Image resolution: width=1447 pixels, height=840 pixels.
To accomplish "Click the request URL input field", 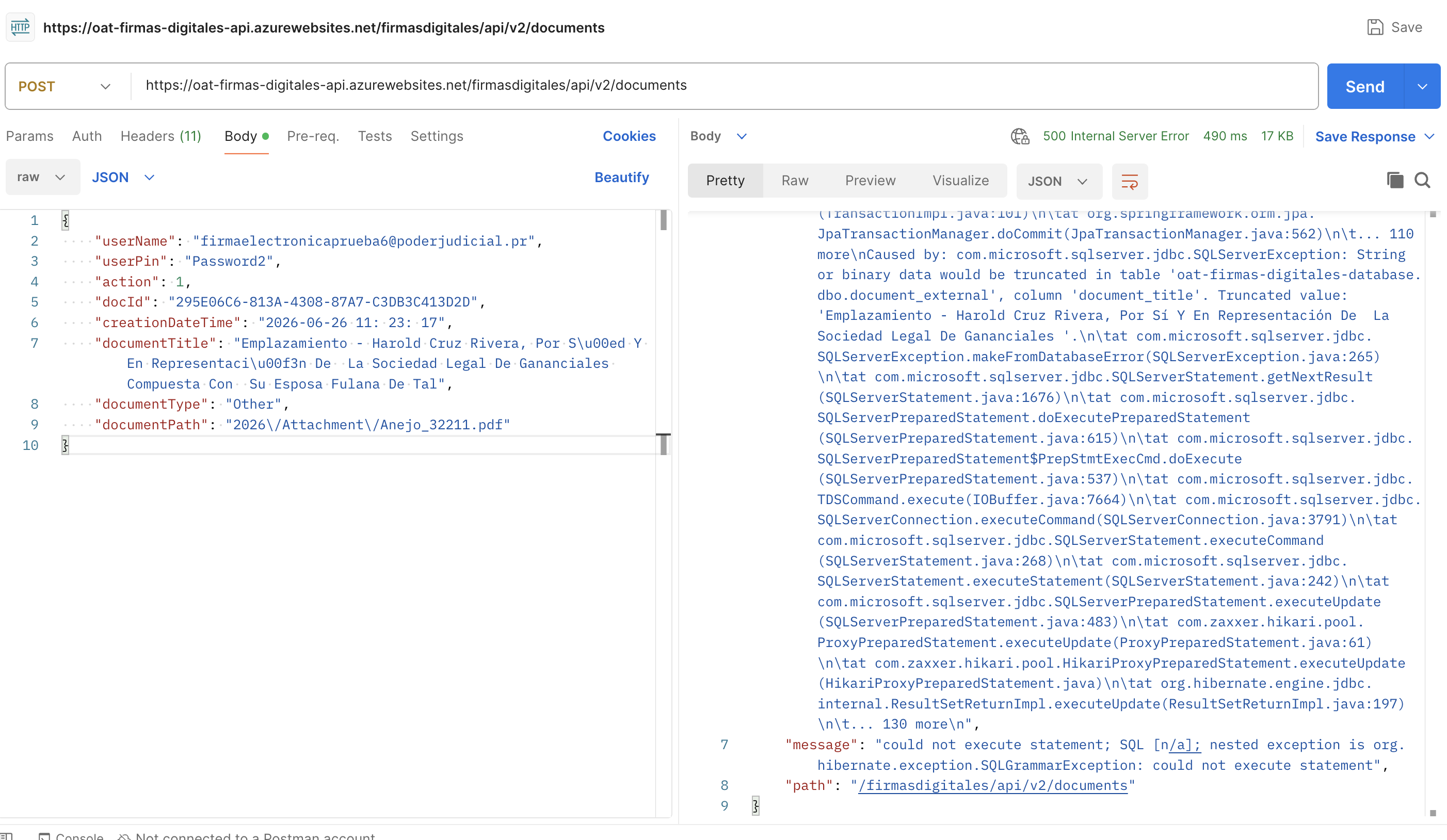I will 725,86.
